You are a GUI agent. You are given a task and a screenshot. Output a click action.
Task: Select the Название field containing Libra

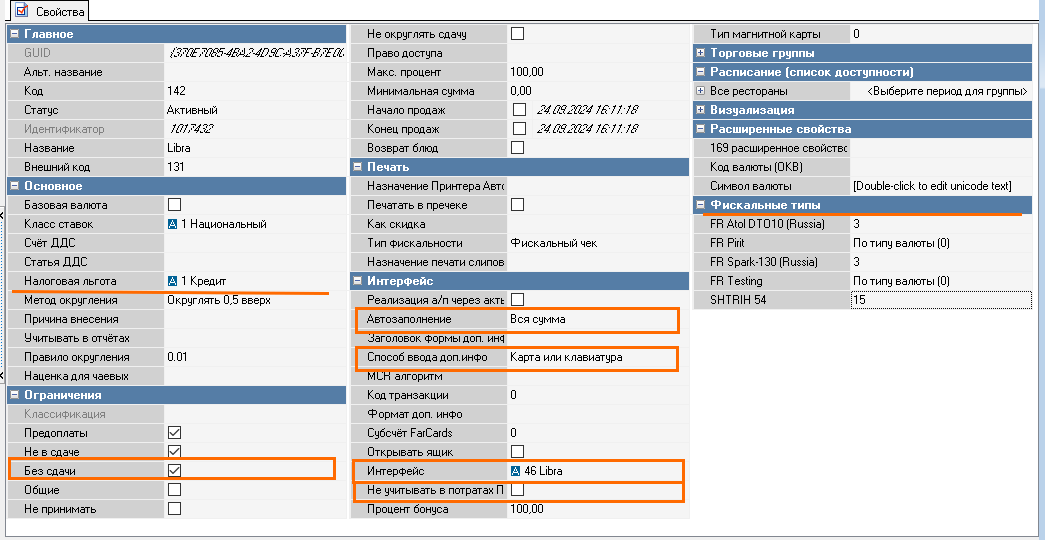click(x=255, y=148)
